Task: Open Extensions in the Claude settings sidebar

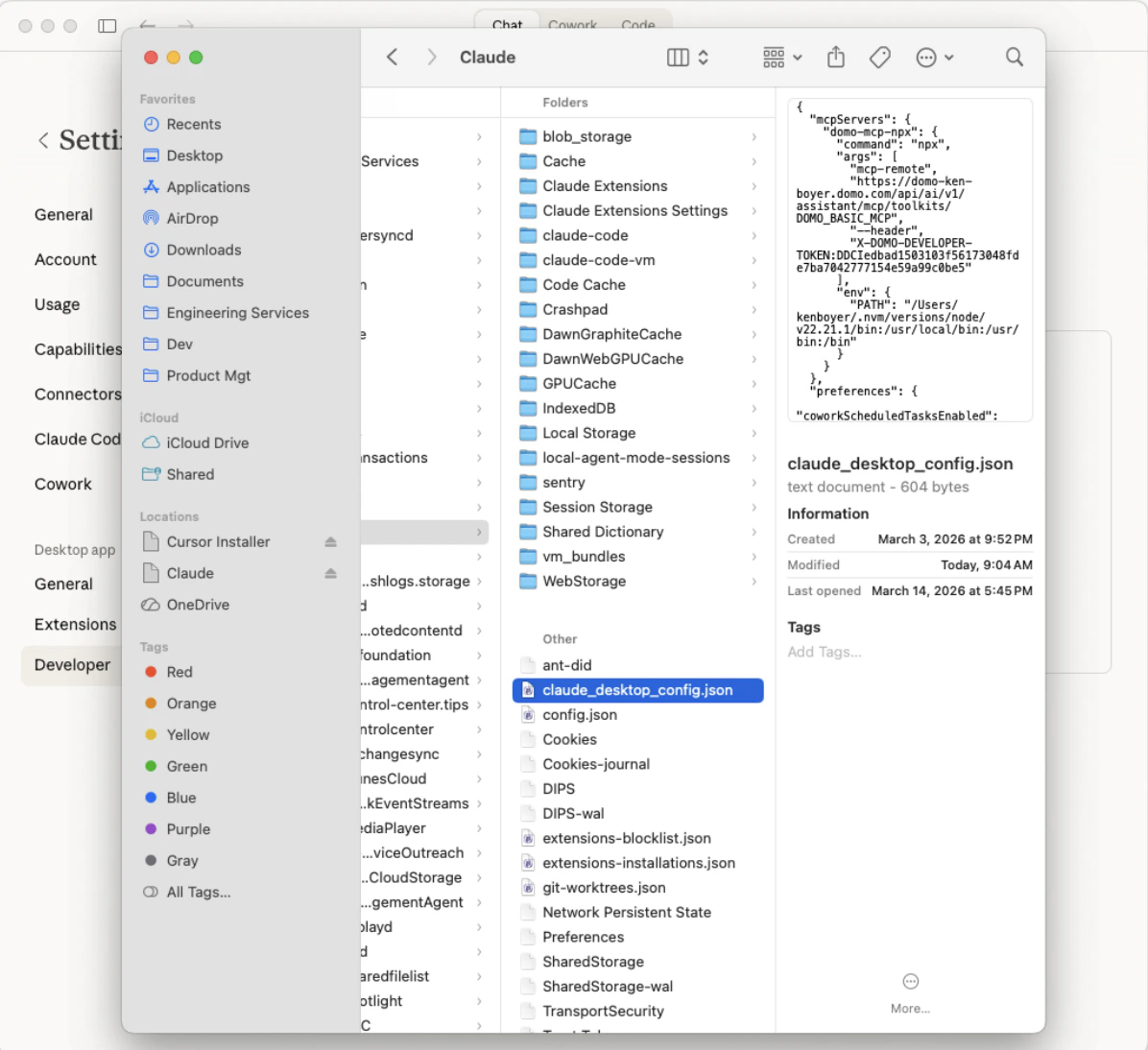Action: click(75, 626)
